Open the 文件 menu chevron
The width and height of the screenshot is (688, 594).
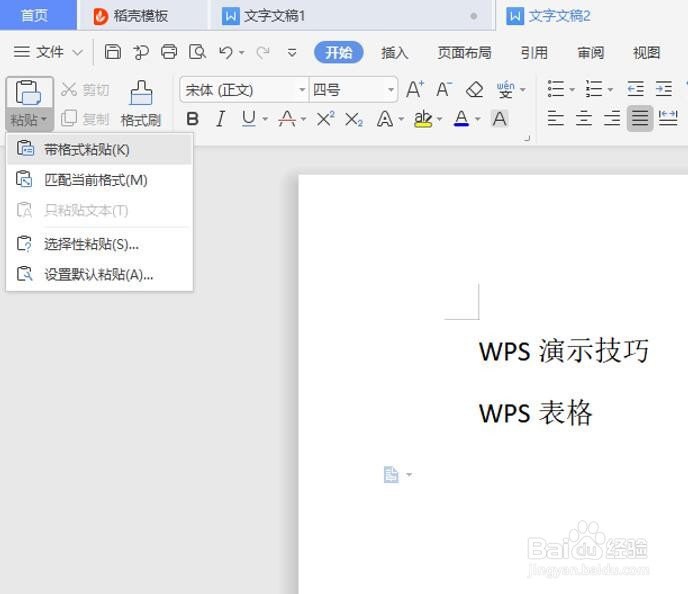(x=77, y=53)
